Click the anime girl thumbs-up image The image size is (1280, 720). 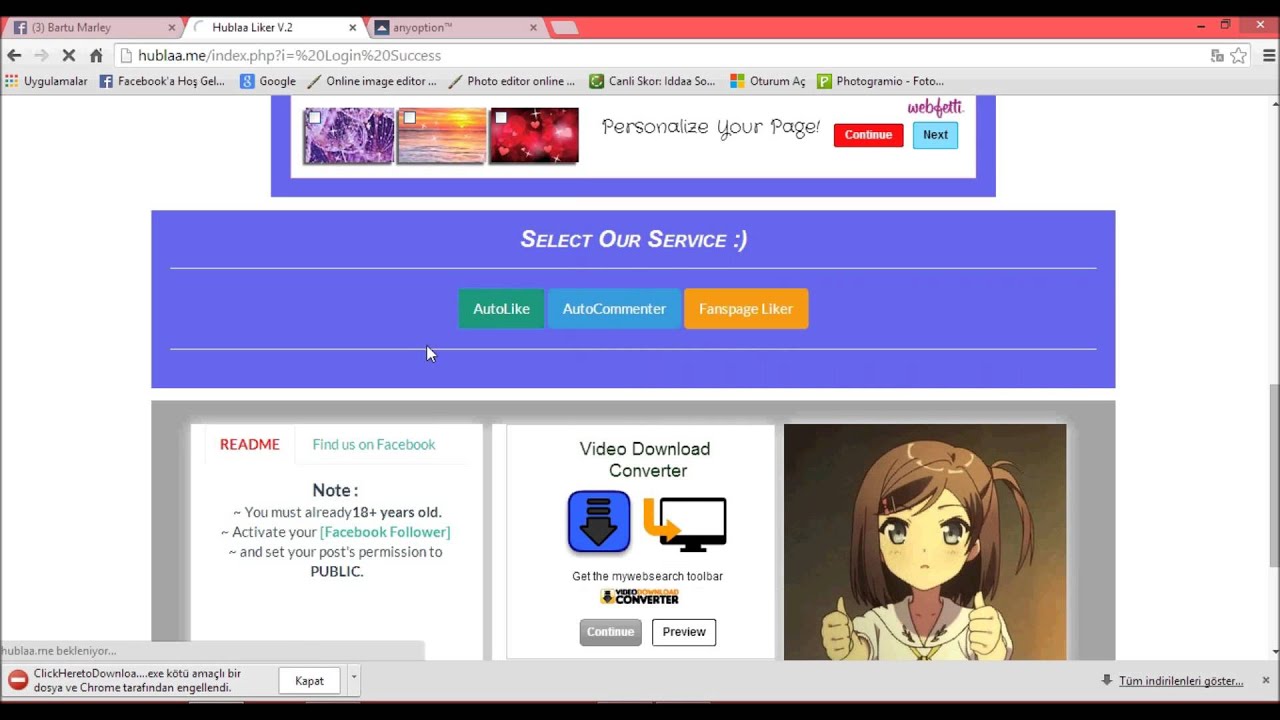click(925, 541)
